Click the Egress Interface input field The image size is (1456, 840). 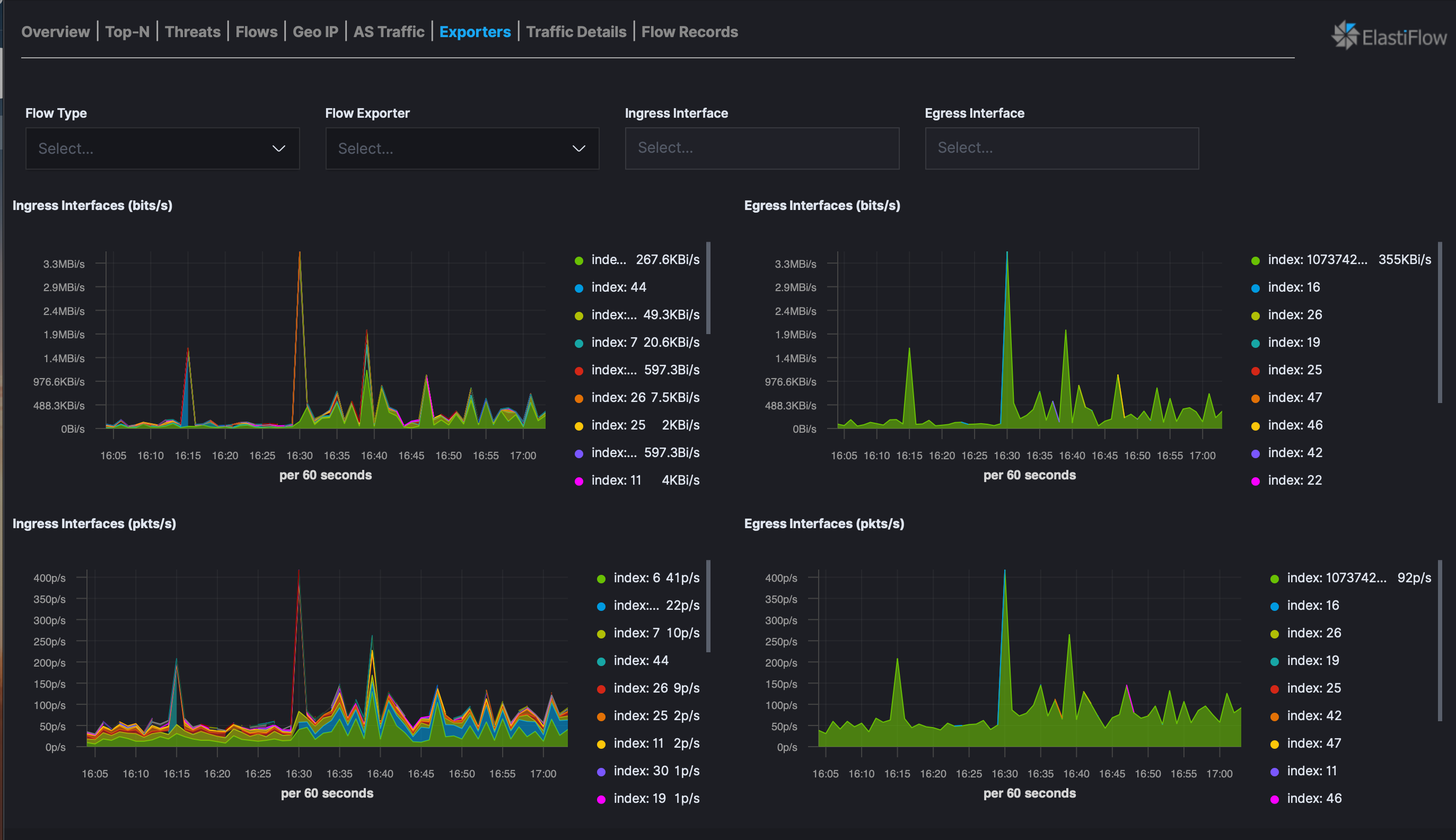(1062, 148)
